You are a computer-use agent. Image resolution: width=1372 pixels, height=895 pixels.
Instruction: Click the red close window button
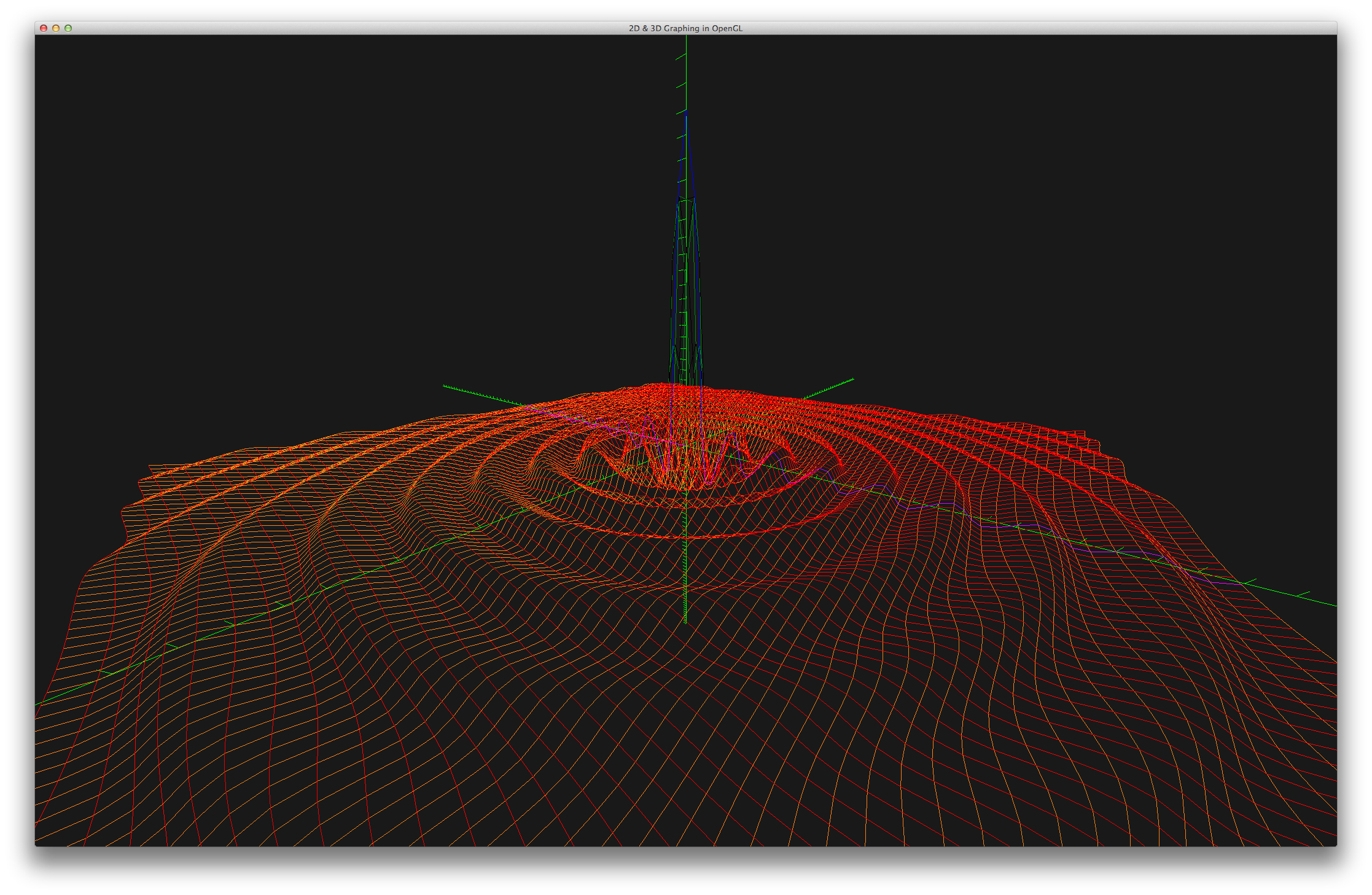pos(44,28)
